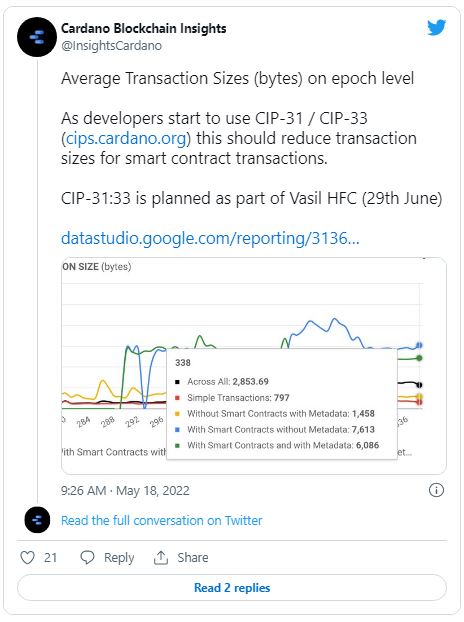Click the Read 2 replies button
Image resolution: width=464 pixels, height=622 pixels.
click(232, 587)
